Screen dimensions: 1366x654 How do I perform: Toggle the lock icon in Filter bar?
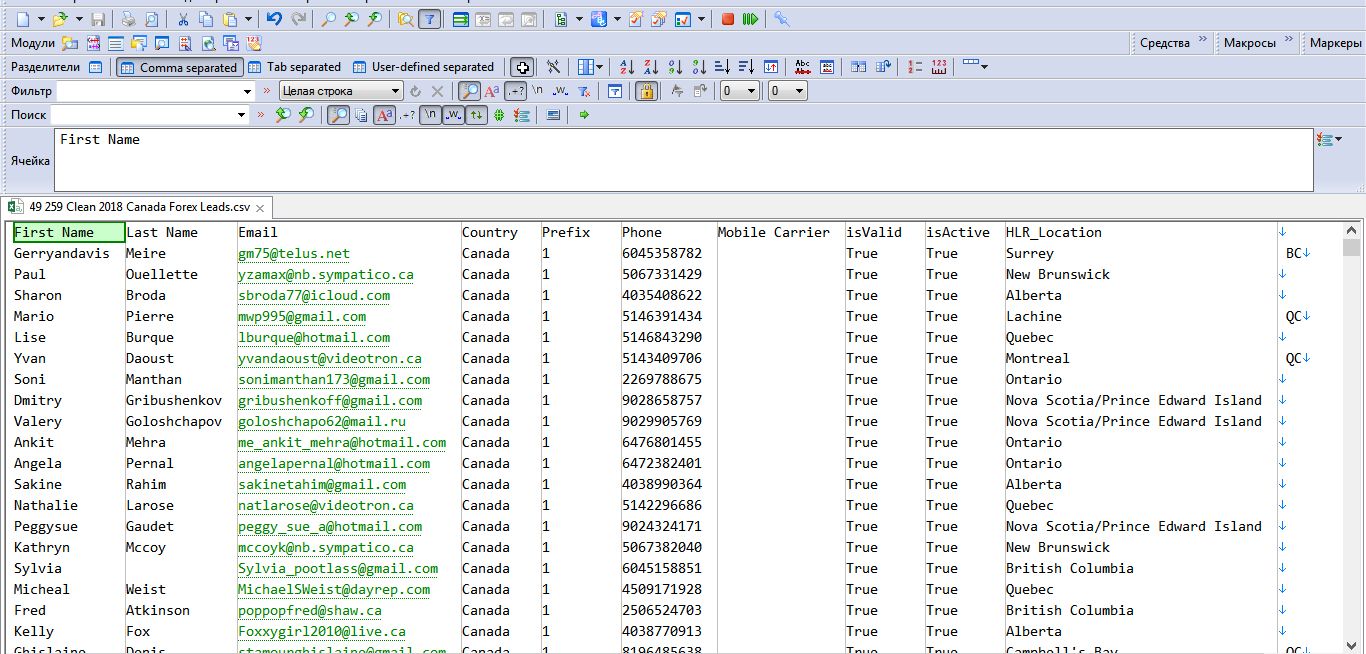[x=646, y=91]
